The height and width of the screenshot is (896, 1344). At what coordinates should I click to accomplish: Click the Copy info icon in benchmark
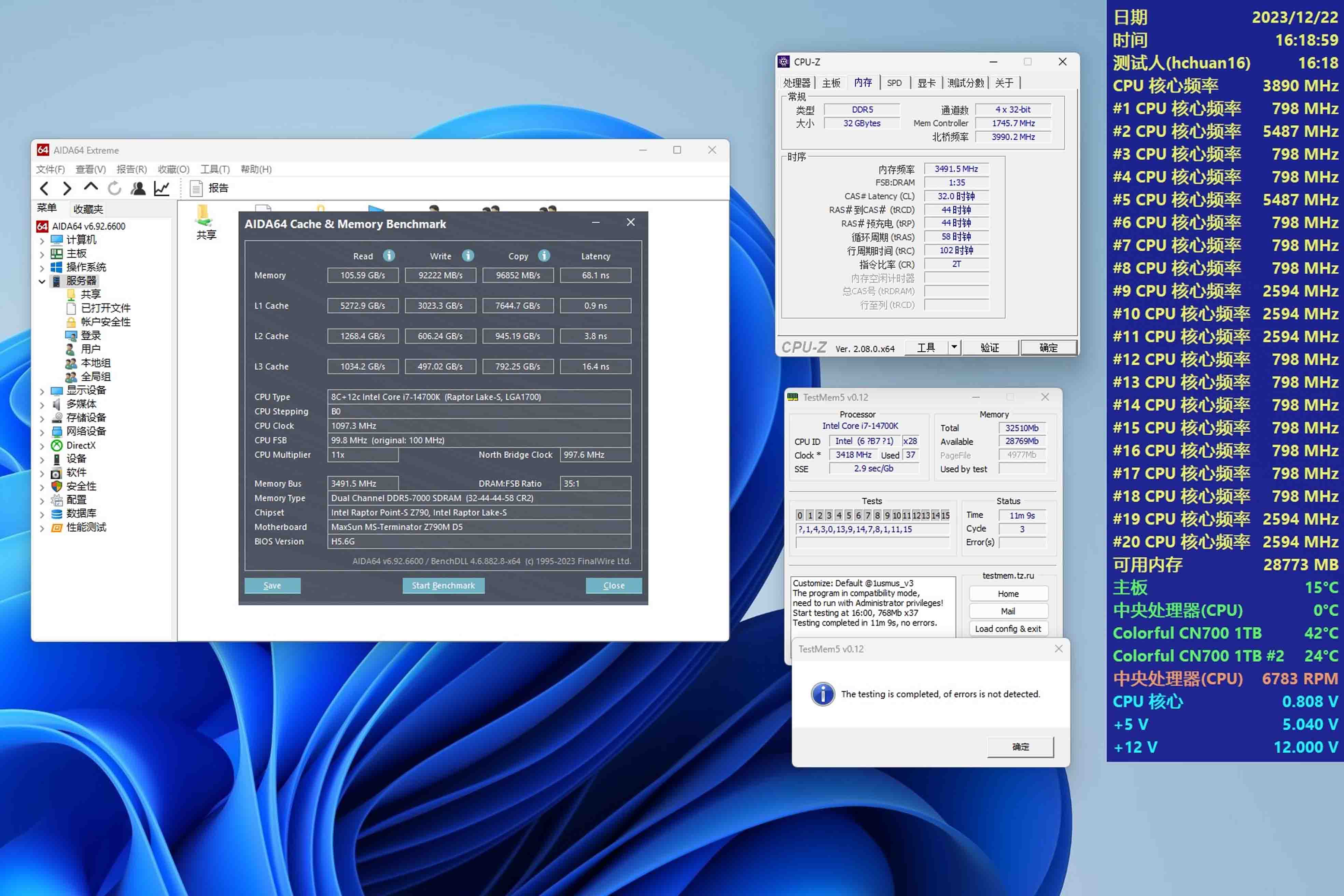[x=544, y=255]
